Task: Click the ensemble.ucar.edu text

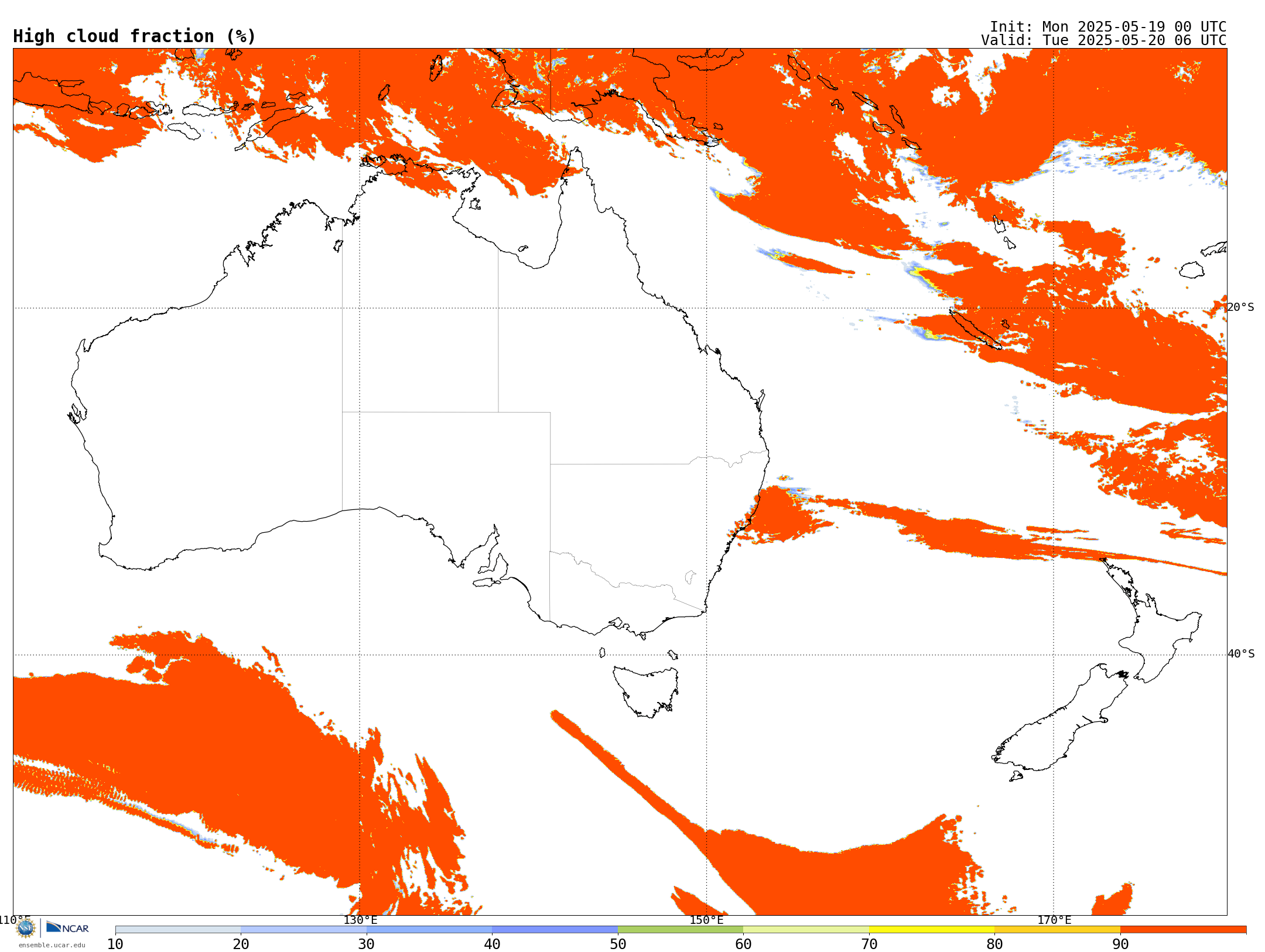Action: (52, 945)
